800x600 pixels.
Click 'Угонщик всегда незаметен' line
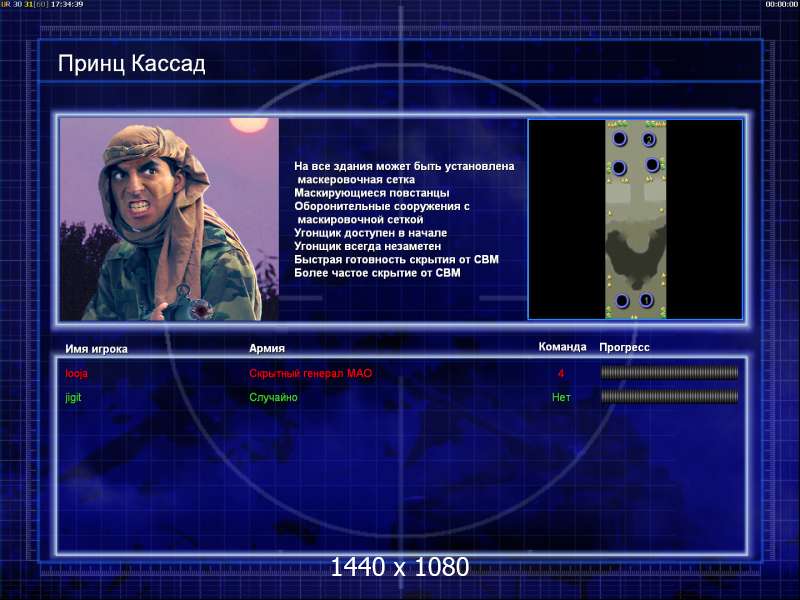coord(367,246)
